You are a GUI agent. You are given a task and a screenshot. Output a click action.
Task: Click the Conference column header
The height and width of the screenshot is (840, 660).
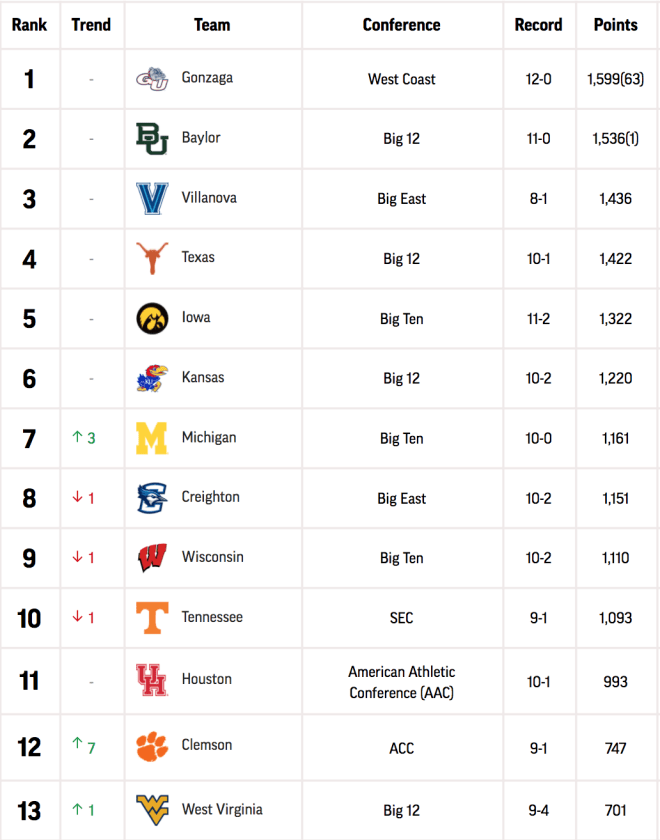(401, 25)
